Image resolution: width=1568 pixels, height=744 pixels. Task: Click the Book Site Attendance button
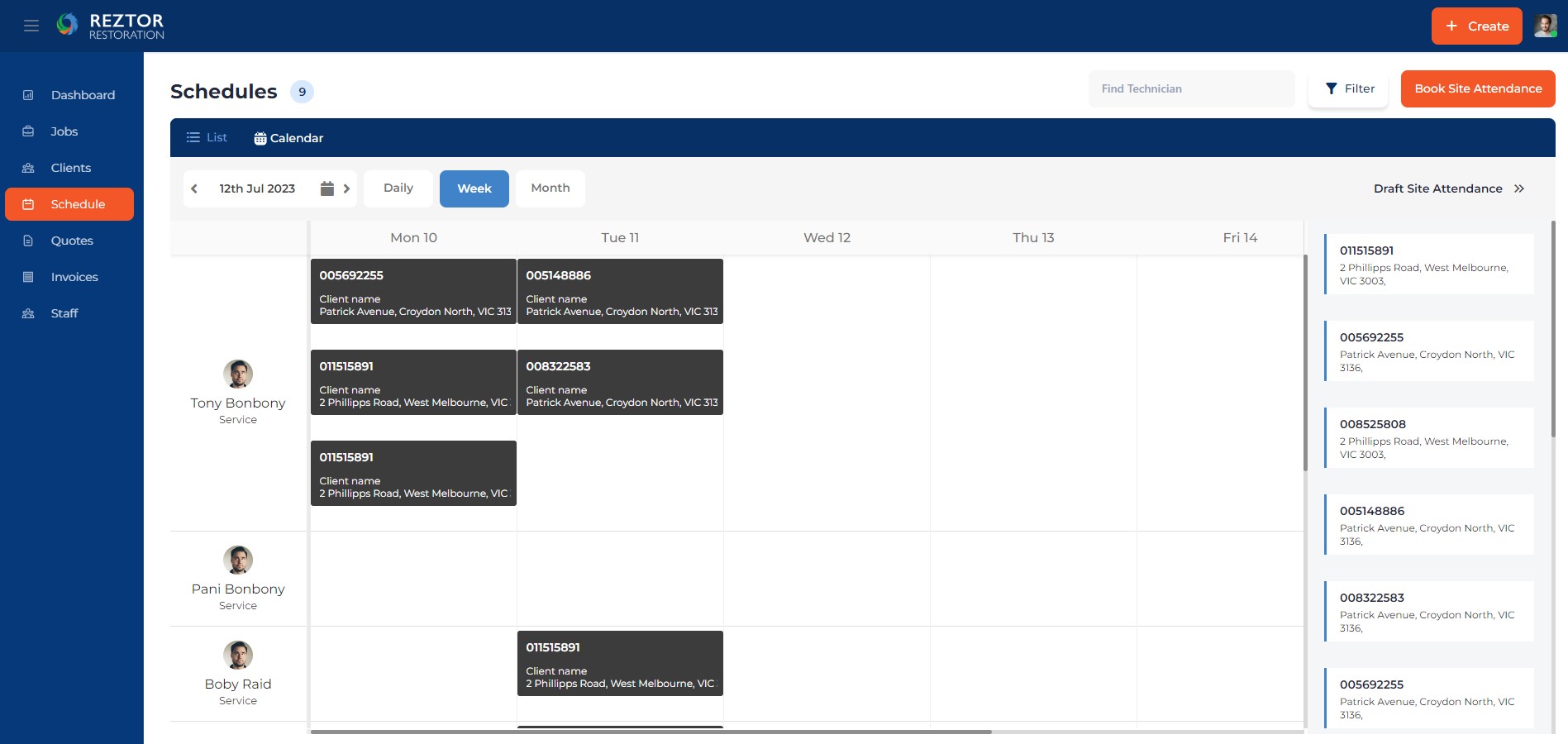click(x=1477, y=88)
